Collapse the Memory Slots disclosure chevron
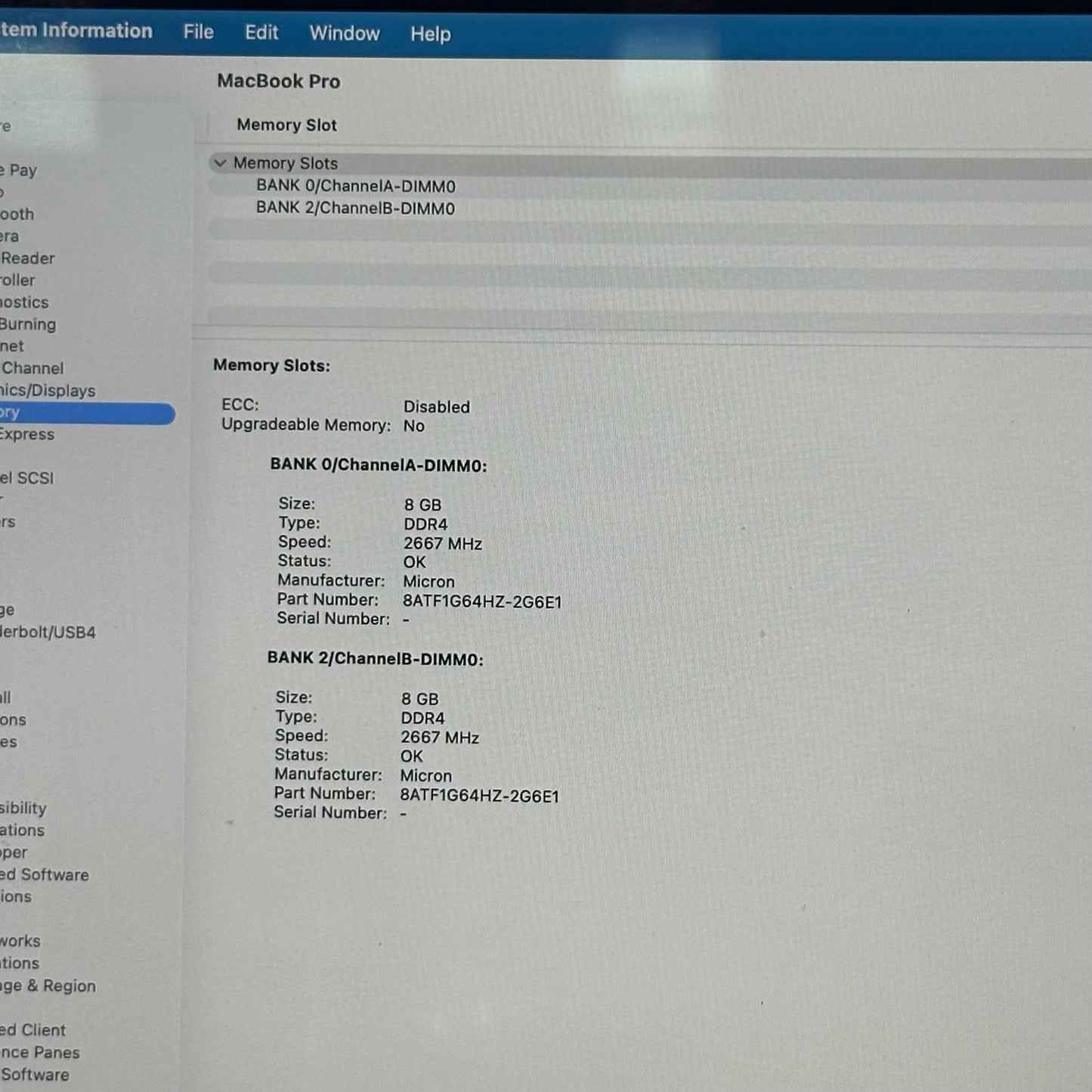The image size is (1092, 1092). point(220,163)
